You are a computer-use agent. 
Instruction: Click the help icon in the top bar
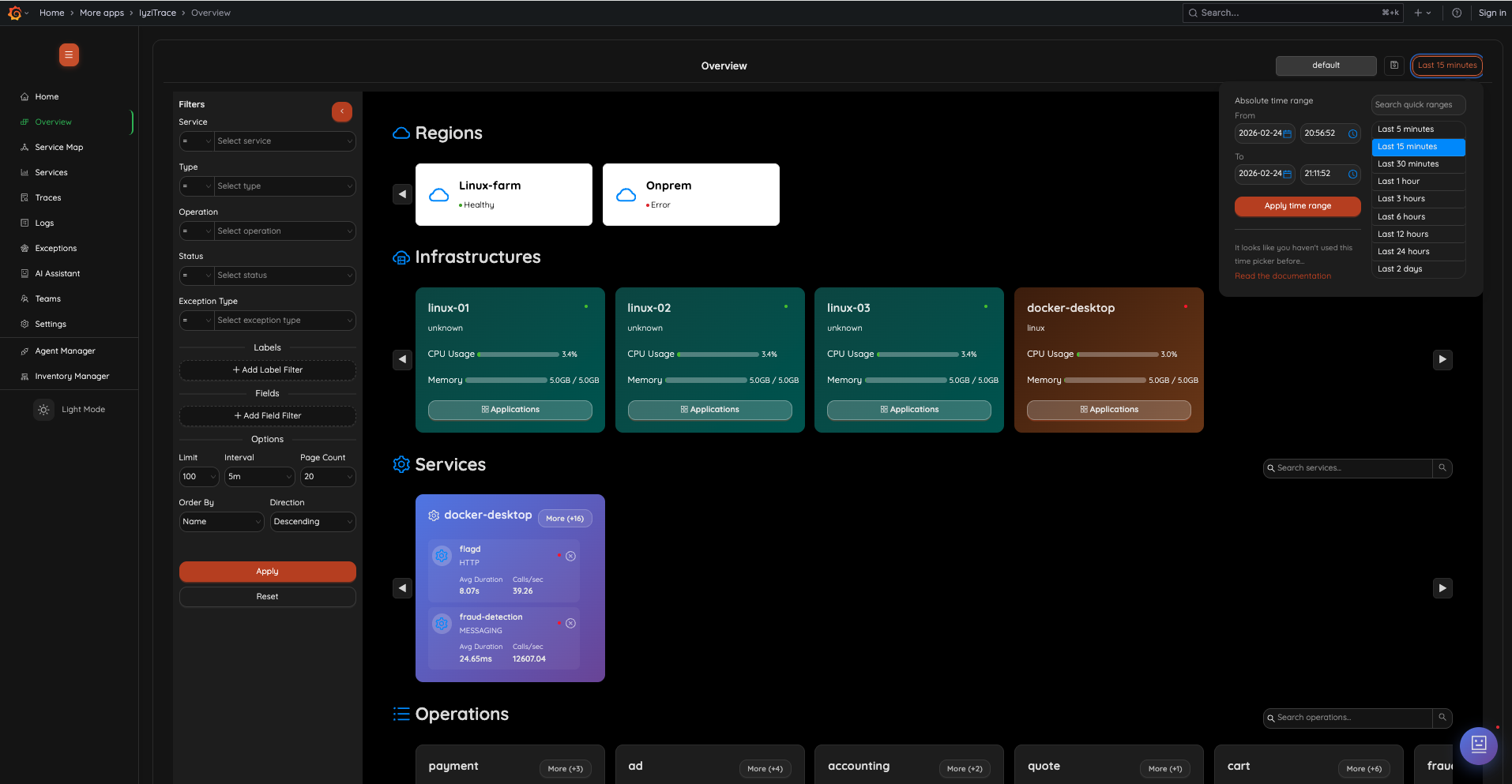(x=1457, y=13)
